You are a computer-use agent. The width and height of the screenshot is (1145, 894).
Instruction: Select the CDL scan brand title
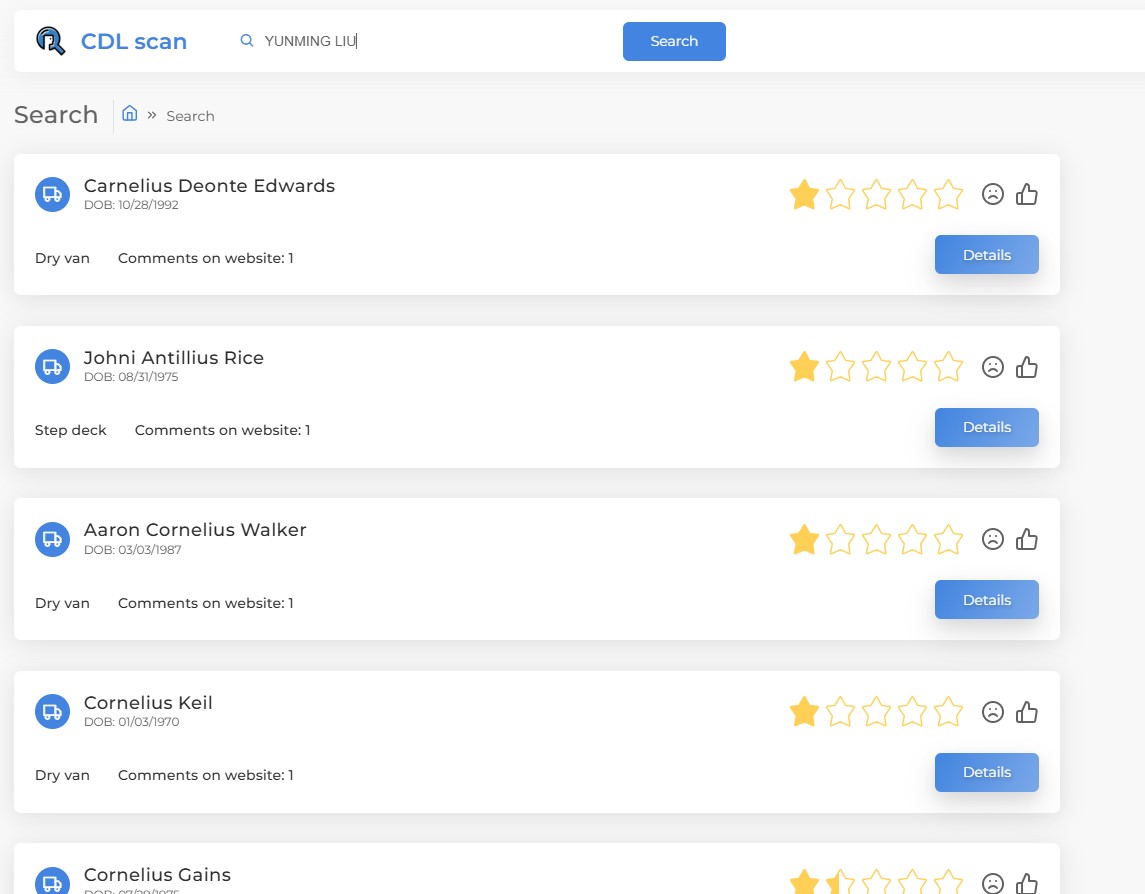(x=134, y=41)
